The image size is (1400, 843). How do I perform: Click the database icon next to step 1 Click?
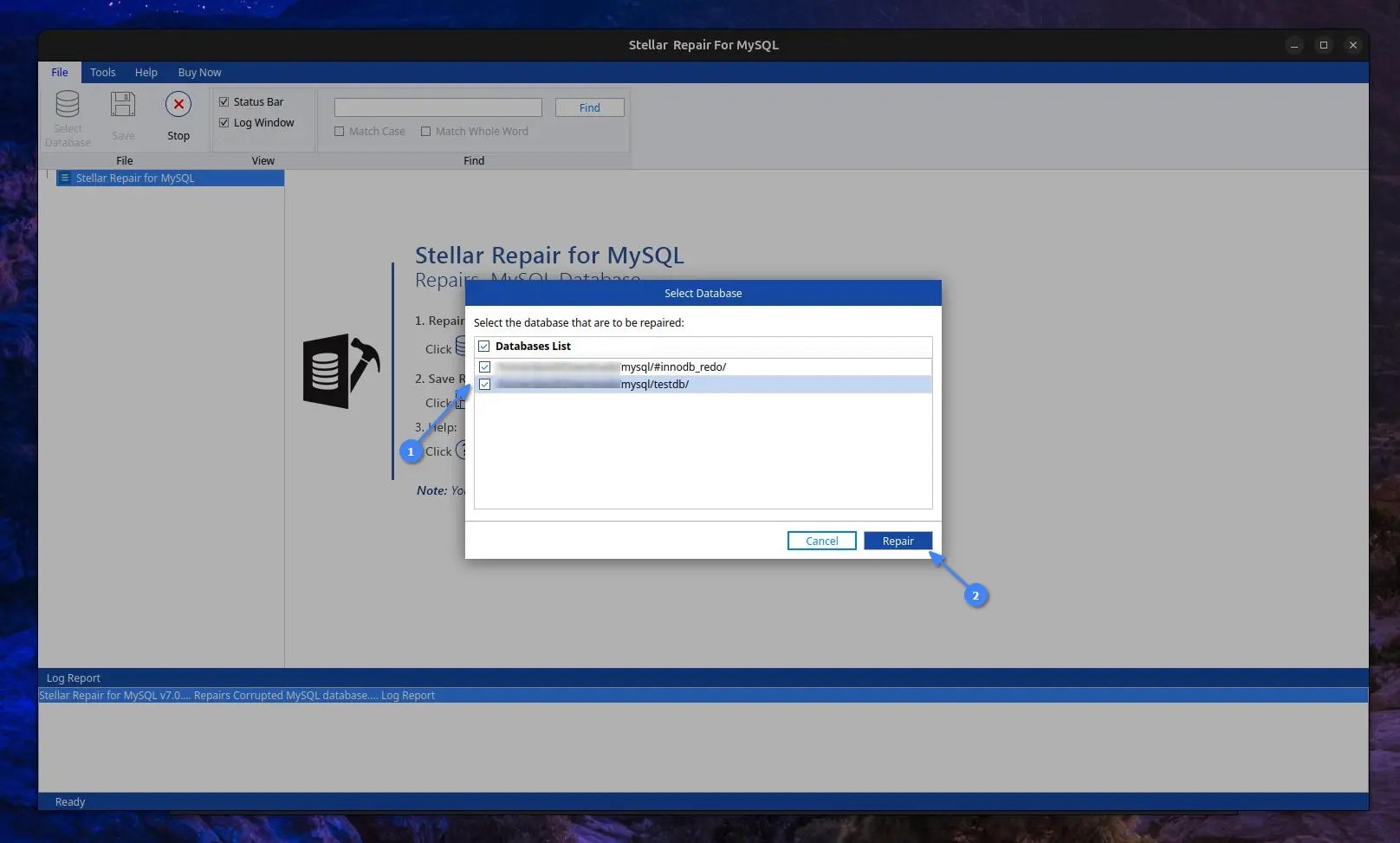coord(462,346)
